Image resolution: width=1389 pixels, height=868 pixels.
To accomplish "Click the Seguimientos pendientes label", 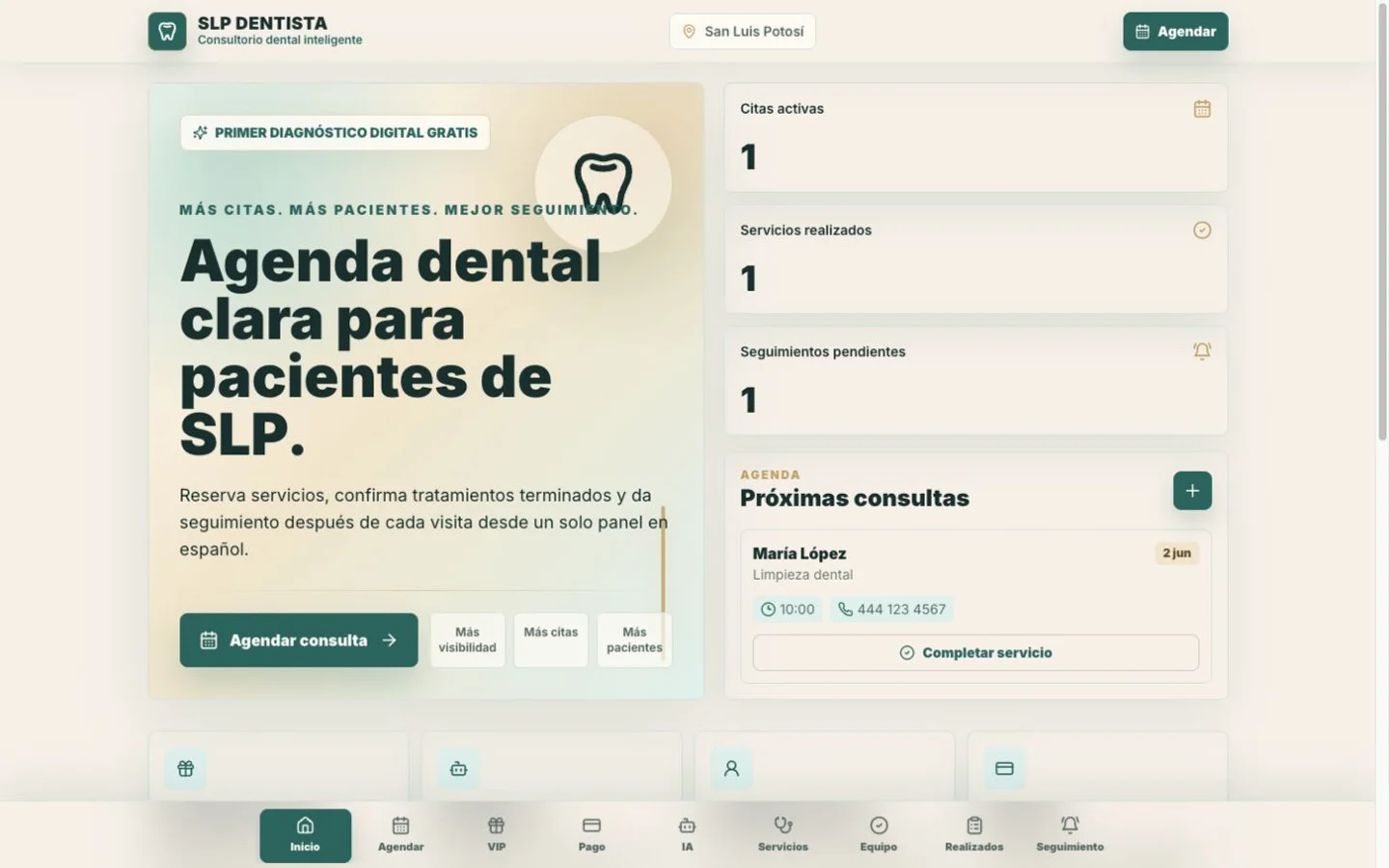I will click(x=823, y=352).
